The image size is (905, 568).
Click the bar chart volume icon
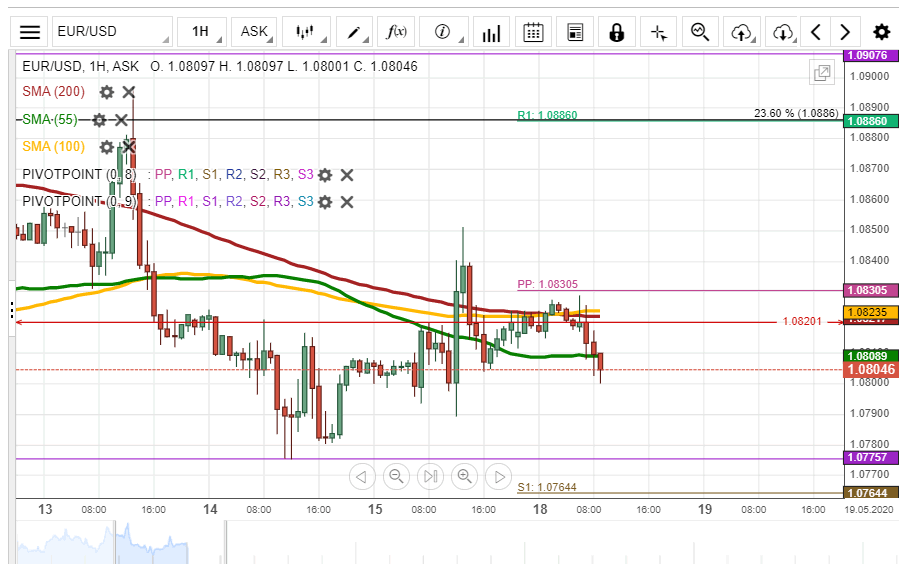pos(491,32)
